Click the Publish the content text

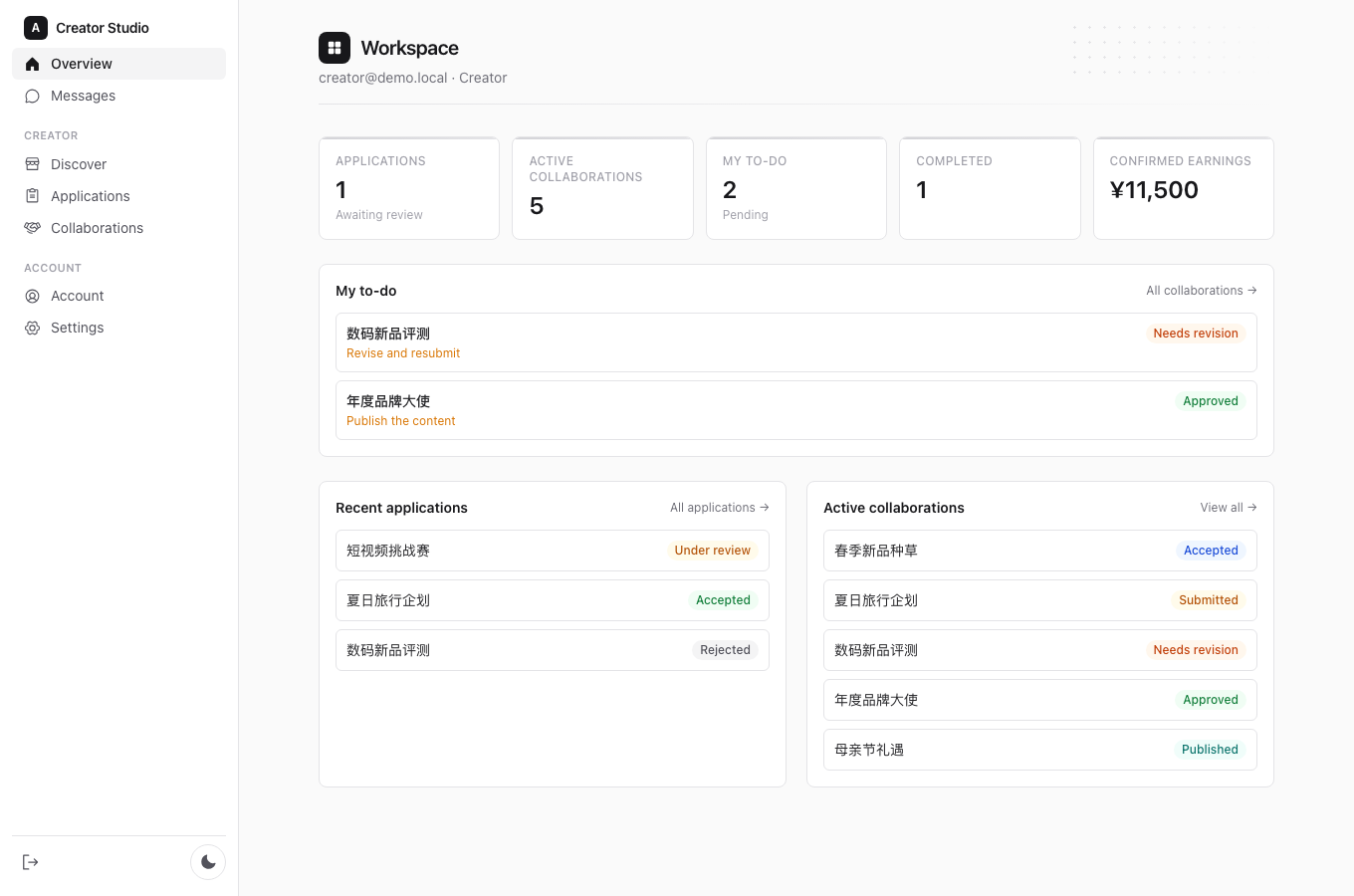(401, 421)
